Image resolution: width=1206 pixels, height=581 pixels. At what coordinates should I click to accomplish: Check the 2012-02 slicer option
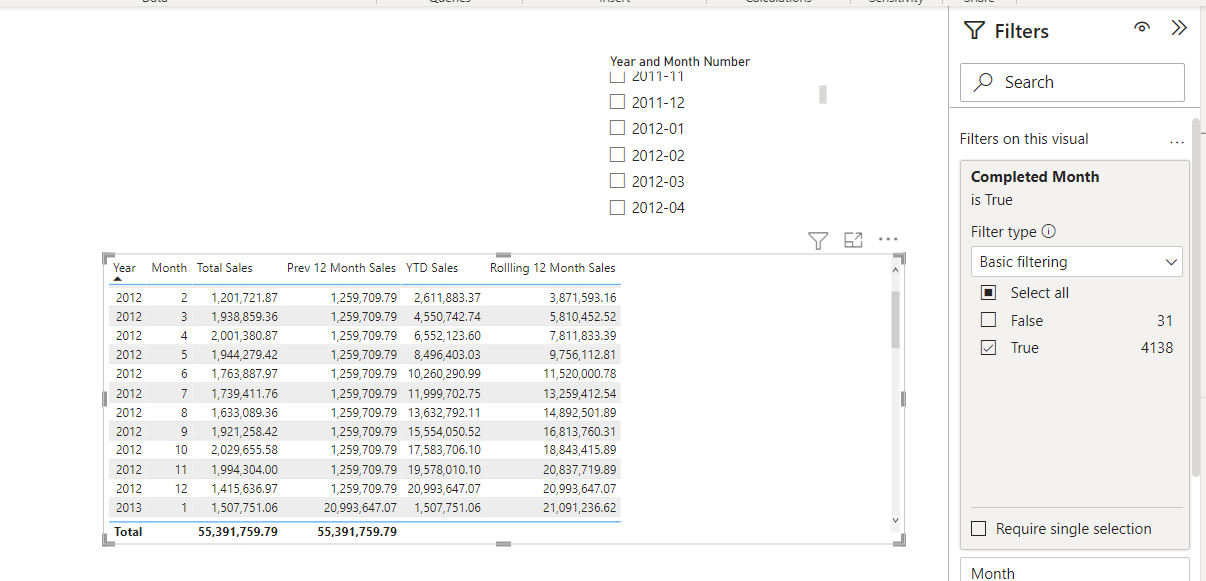click(x=617, y=155)
